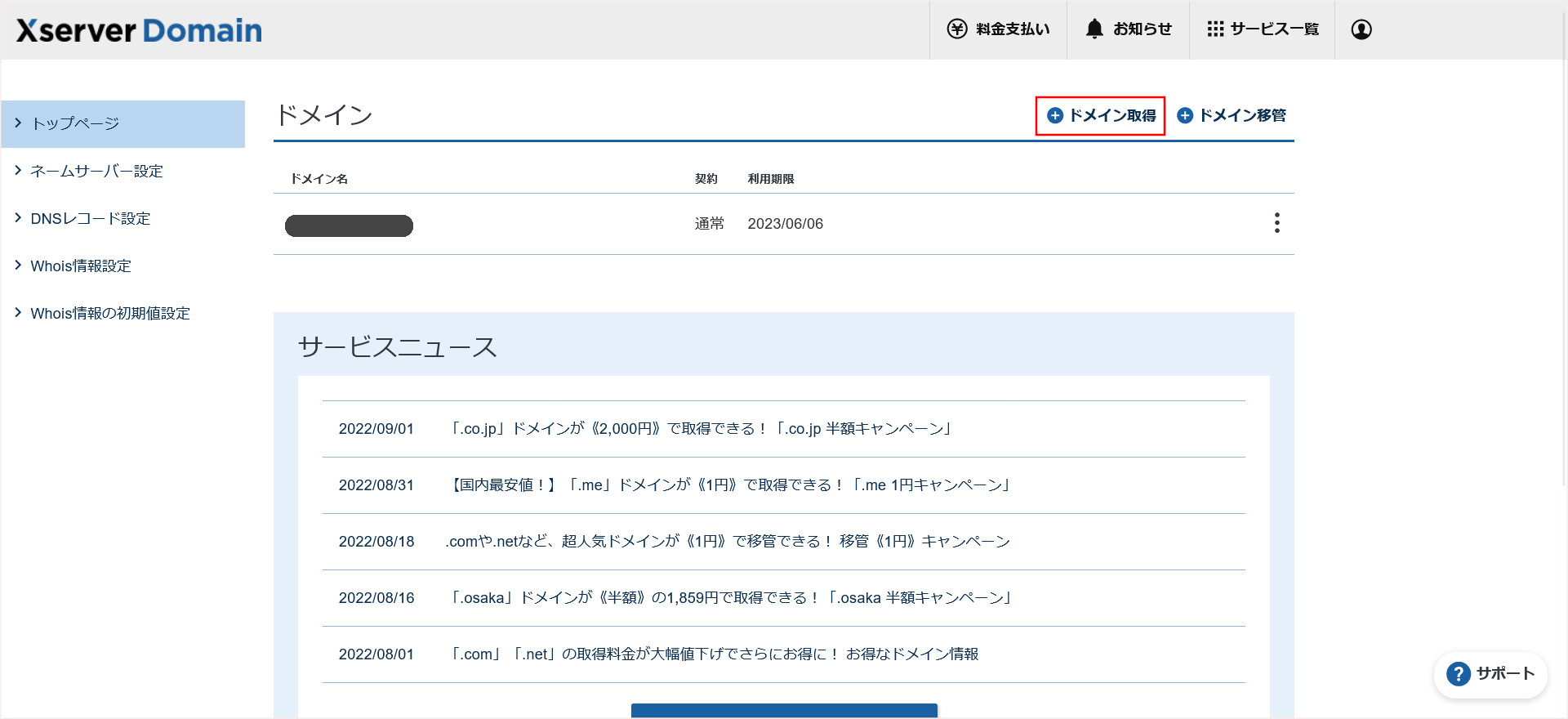Viewport: 1568px width, 719px height.
Task: Click the 利用期限 date 2023/06/06
Action: 786,224
